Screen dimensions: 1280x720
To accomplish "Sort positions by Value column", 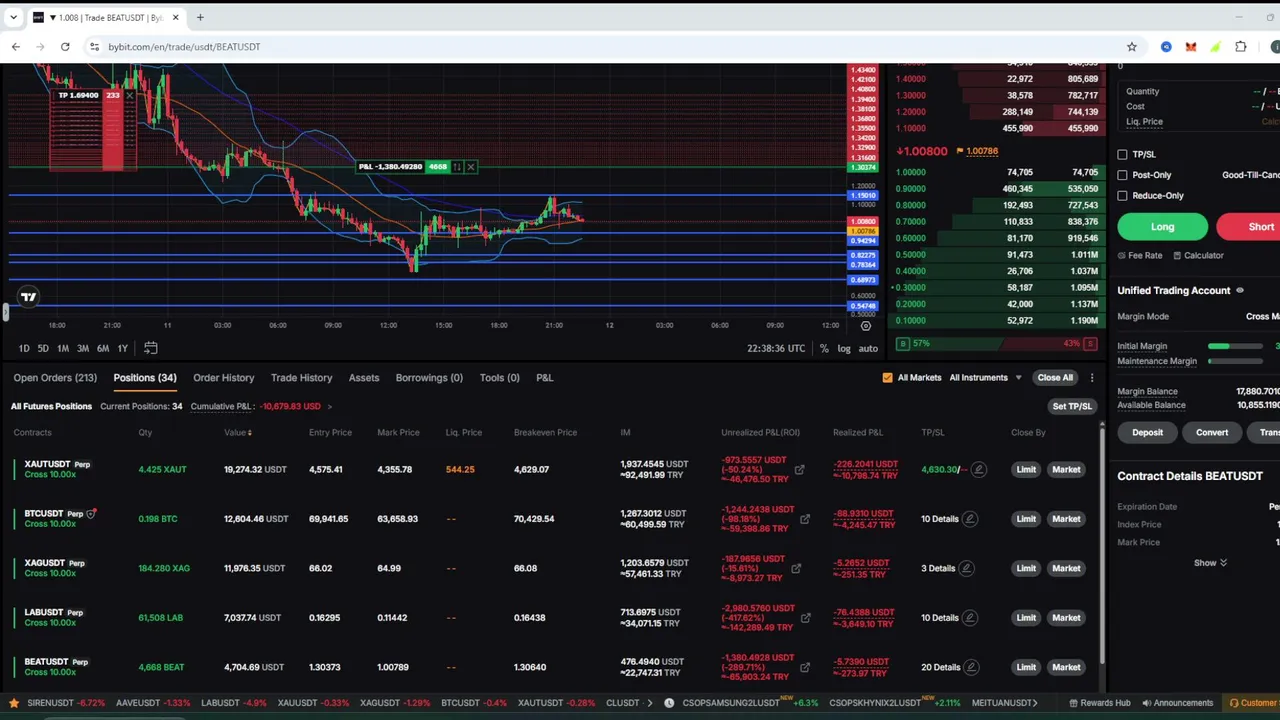I will click(238, 433).
